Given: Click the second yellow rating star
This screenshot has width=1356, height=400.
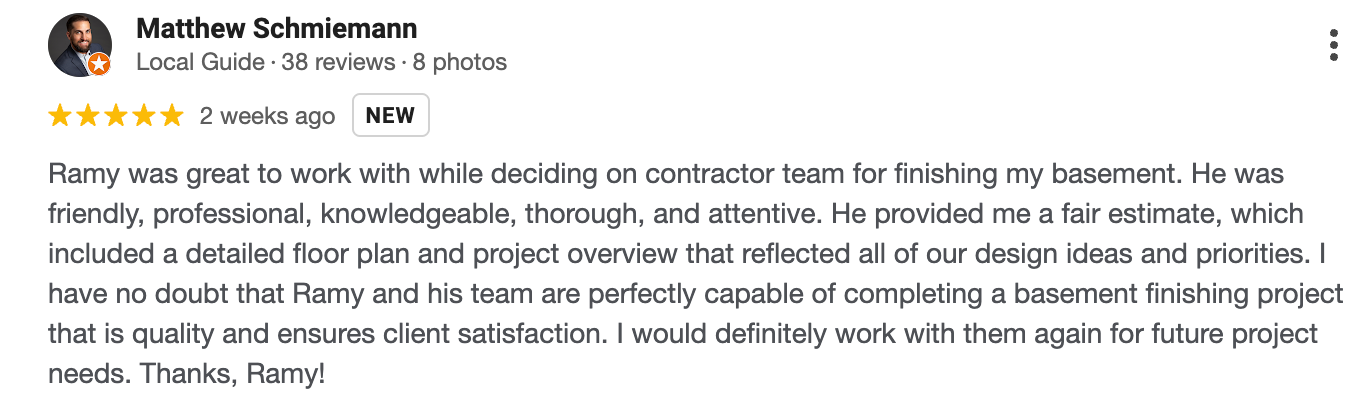Looking at the screenshot, I should (x=88, y=116).
